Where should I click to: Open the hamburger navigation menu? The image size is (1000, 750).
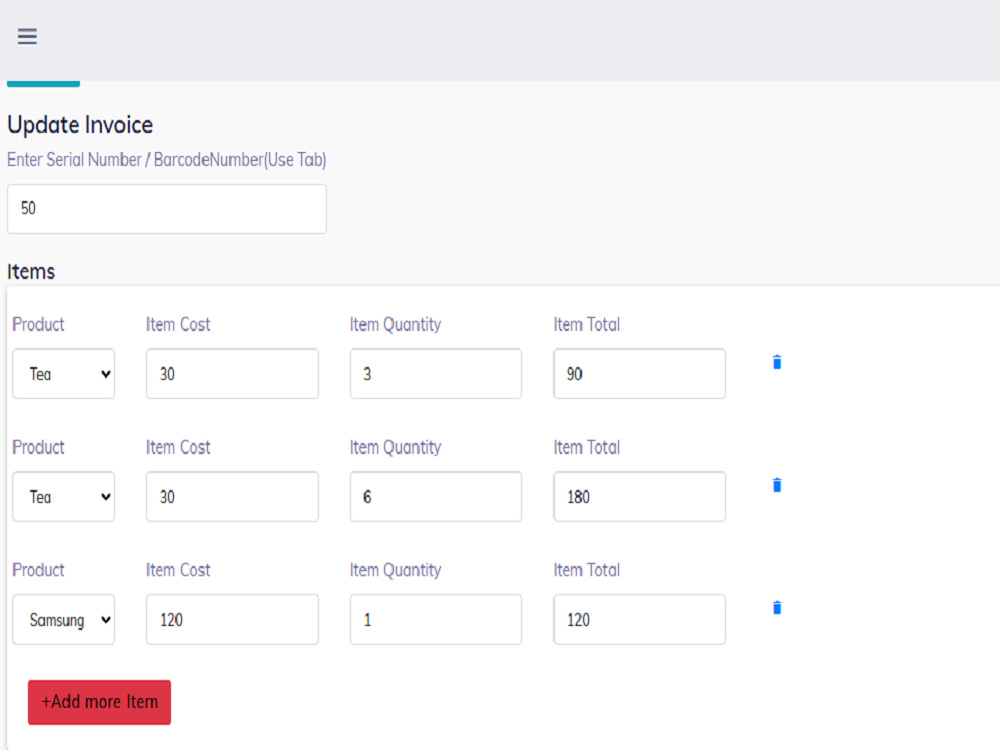tap(27, 36)
